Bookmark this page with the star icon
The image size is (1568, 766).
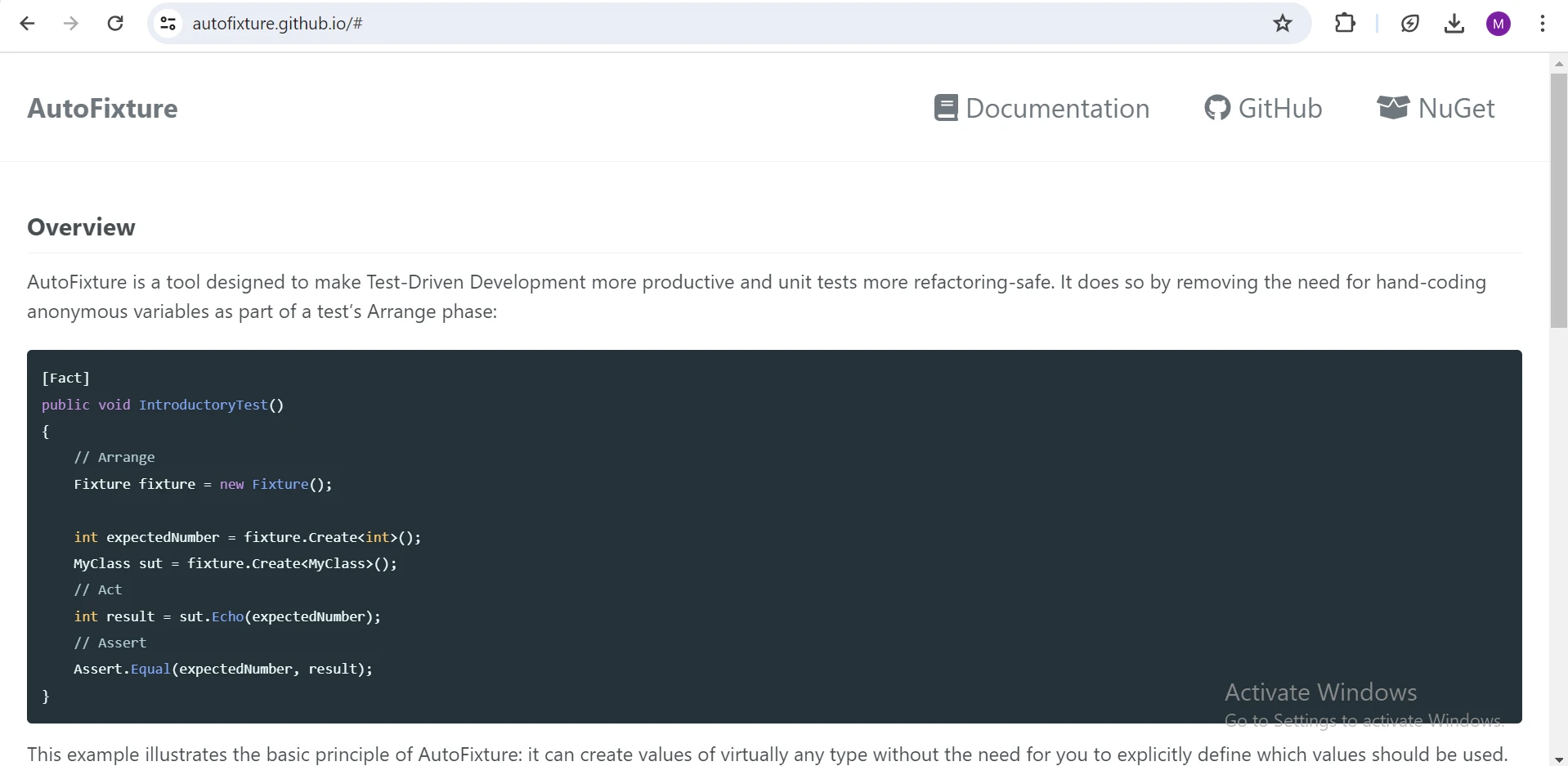click(x=1283, y=24)
